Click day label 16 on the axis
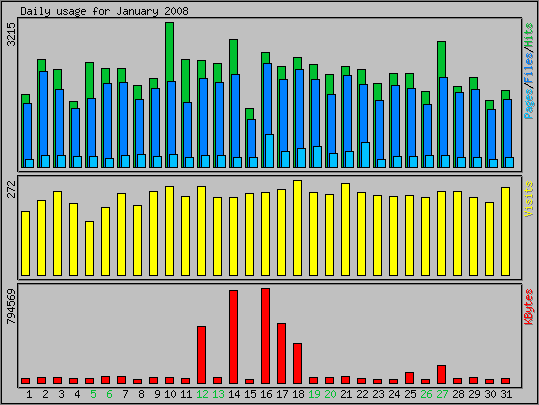The height and width of the screenshot is (405, 539). click(266, 394)
